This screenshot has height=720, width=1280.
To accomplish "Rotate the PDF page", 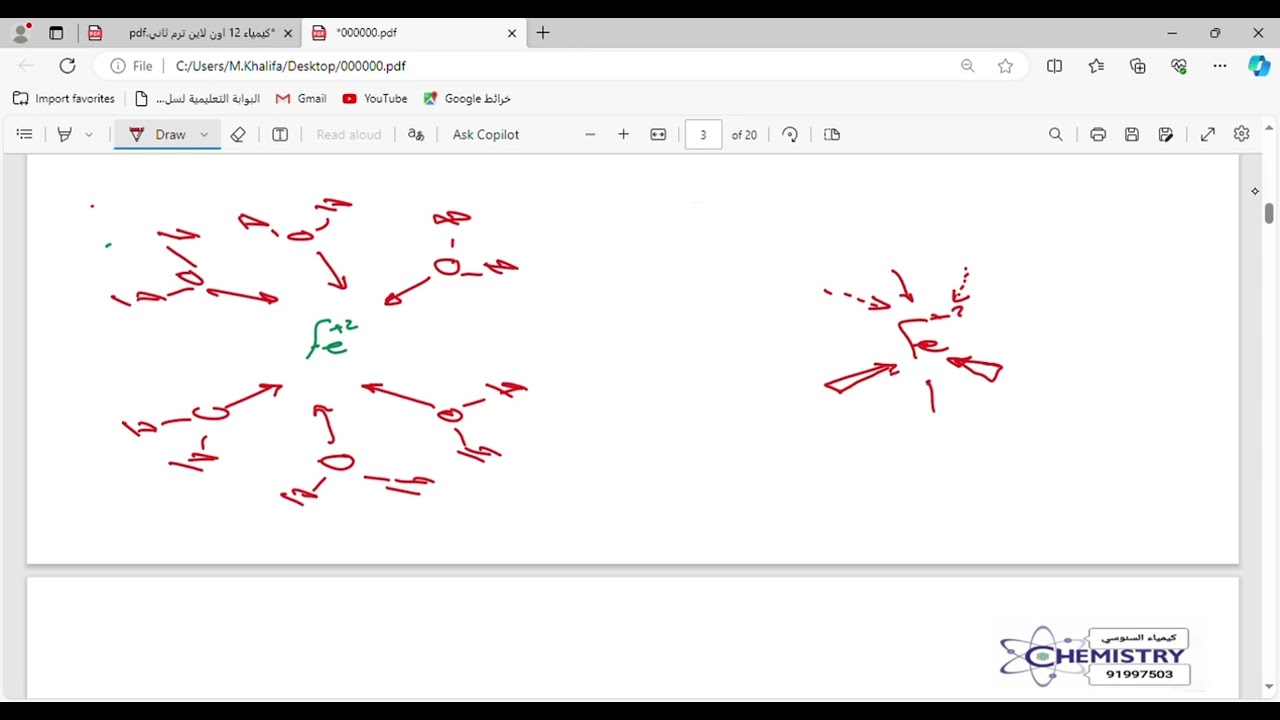I will point(790,134).
